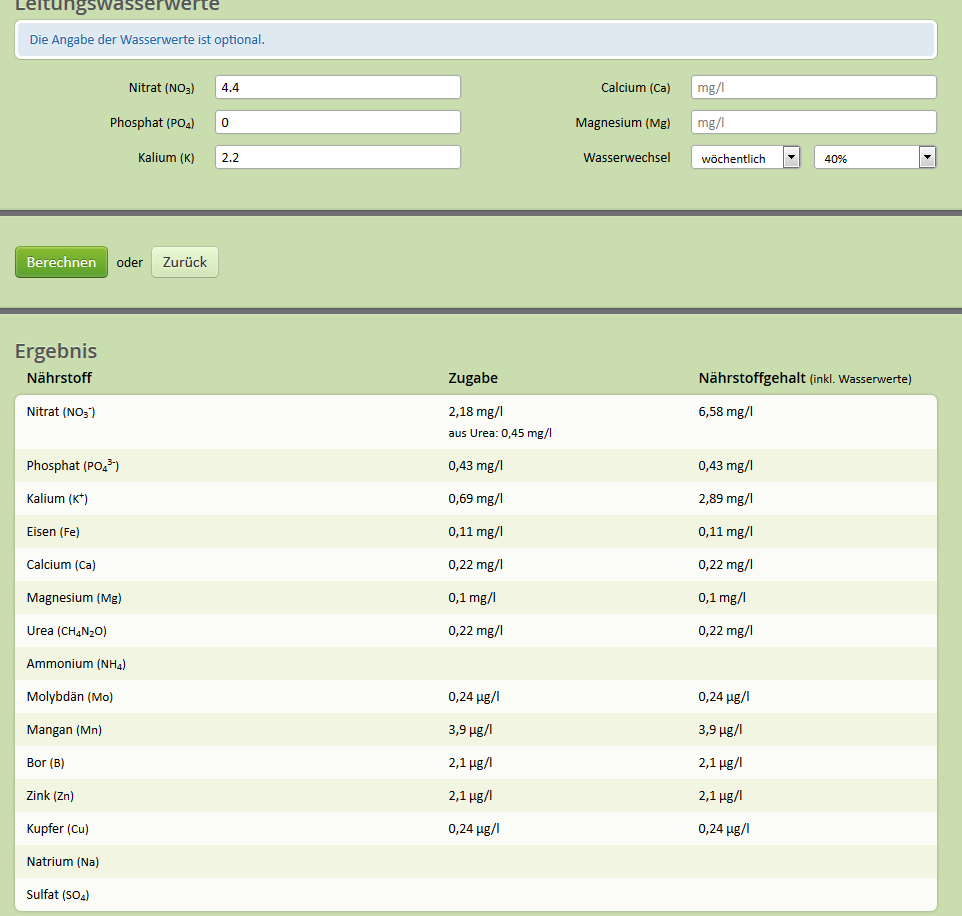Select the Phosphat (PO4 3-) row label
962x916 pixels.
pyautogui.click(x=72, y=465)
